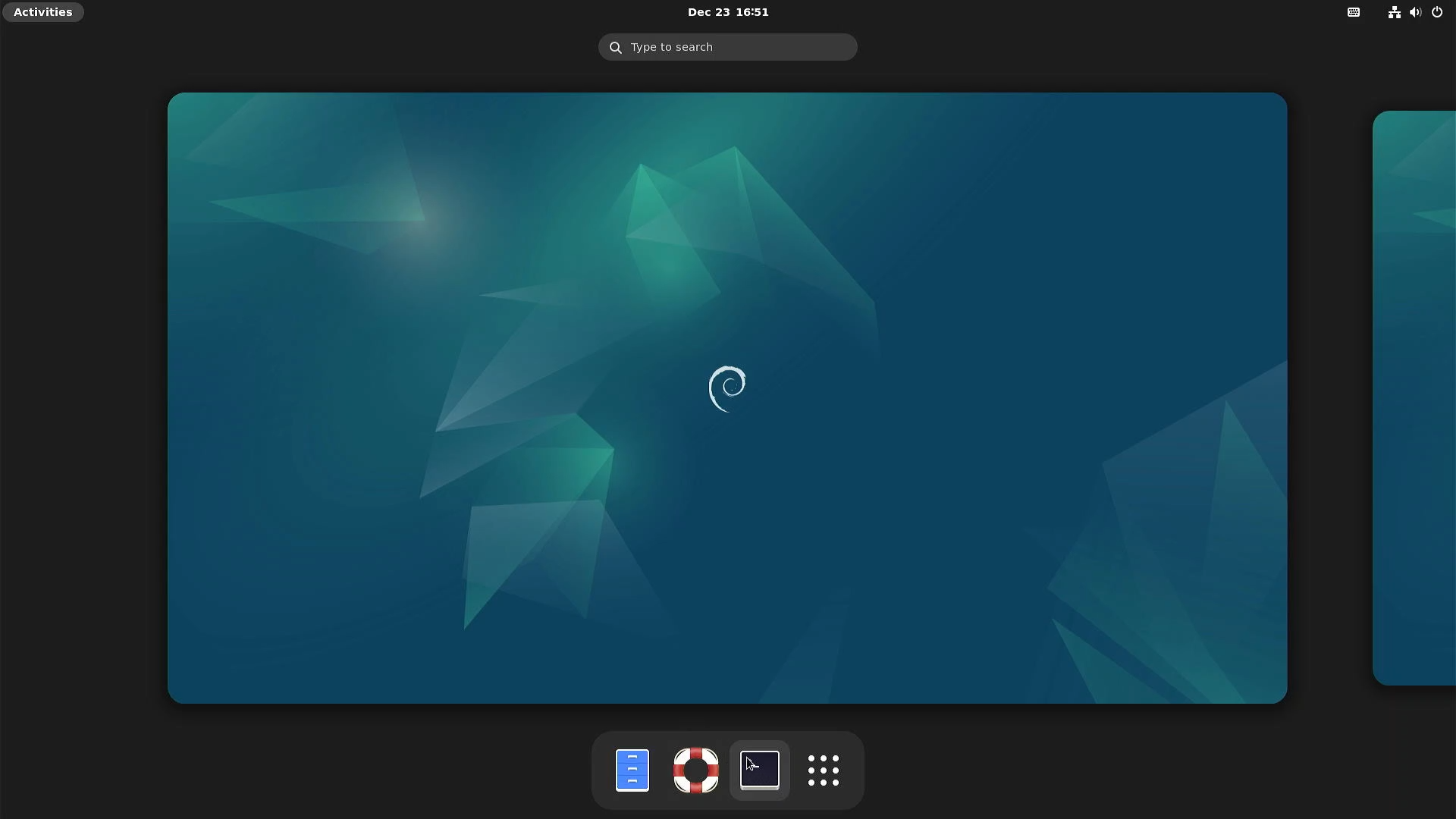
Task: Launch the Help lifebuoy application
Action: [x=695, y=770]
